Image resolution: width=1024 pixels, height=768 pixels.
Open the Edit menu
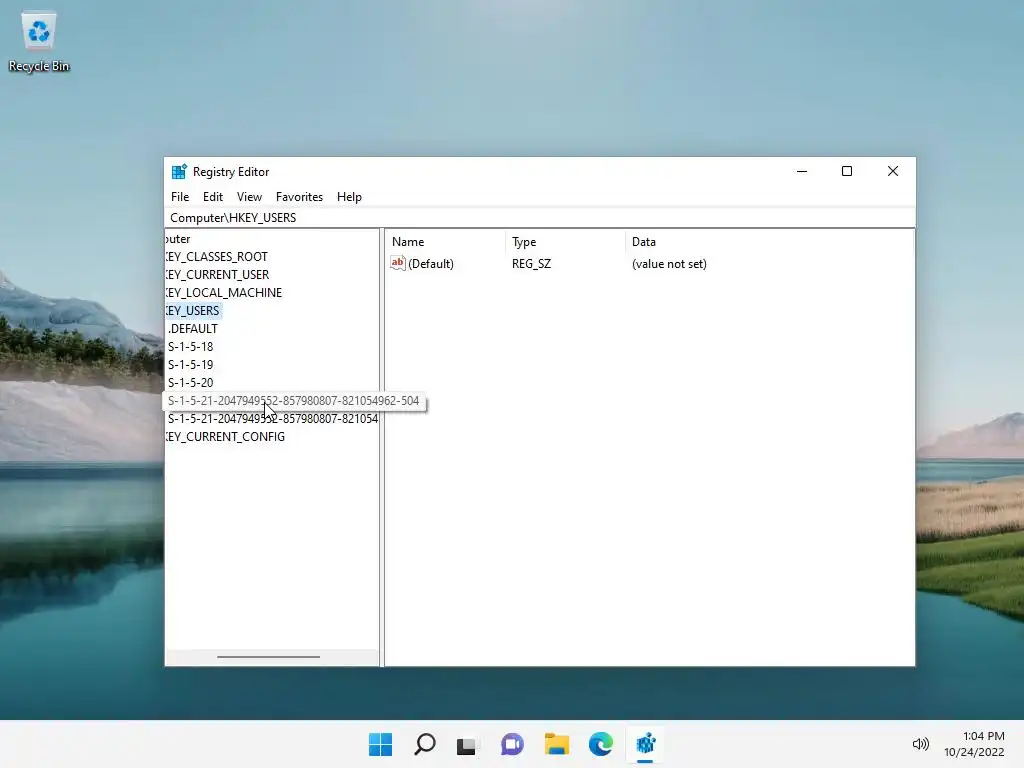(213, 197)
